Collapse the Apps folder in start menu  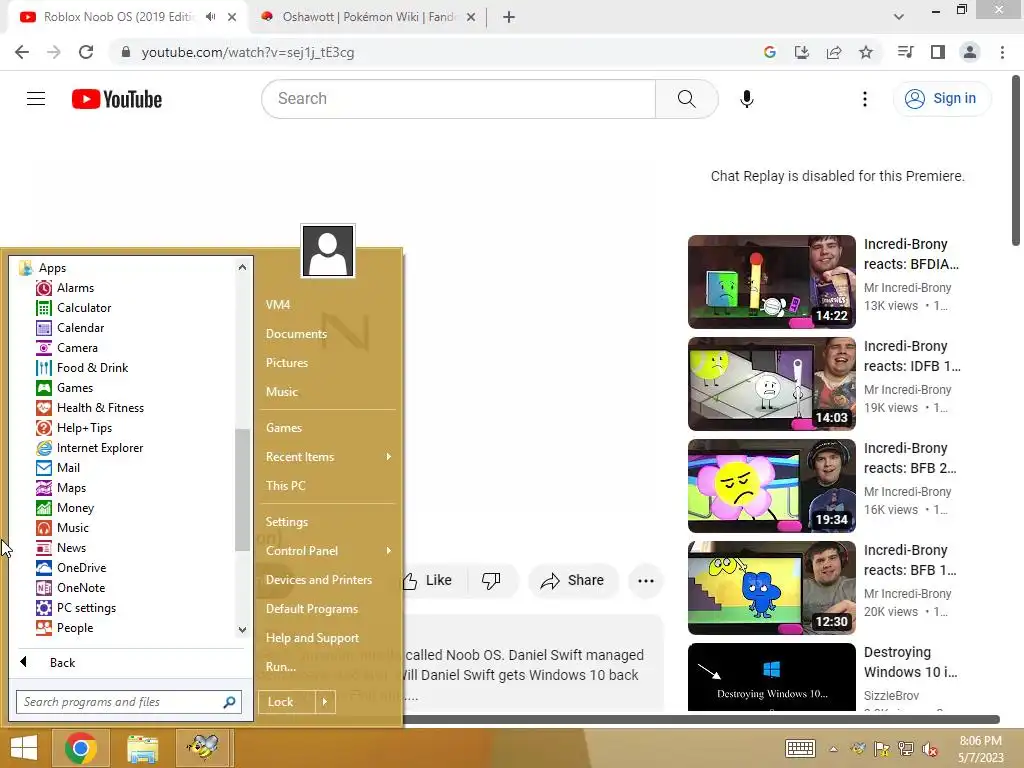pos(44,268)
